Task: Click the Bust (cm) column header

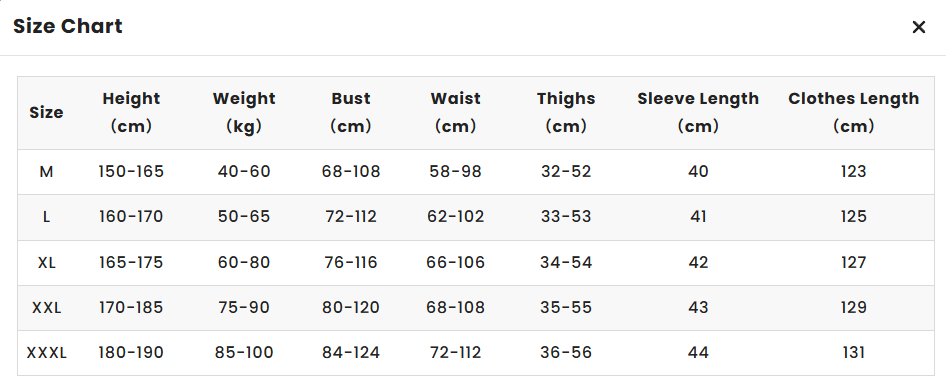Action: point(351,112)
